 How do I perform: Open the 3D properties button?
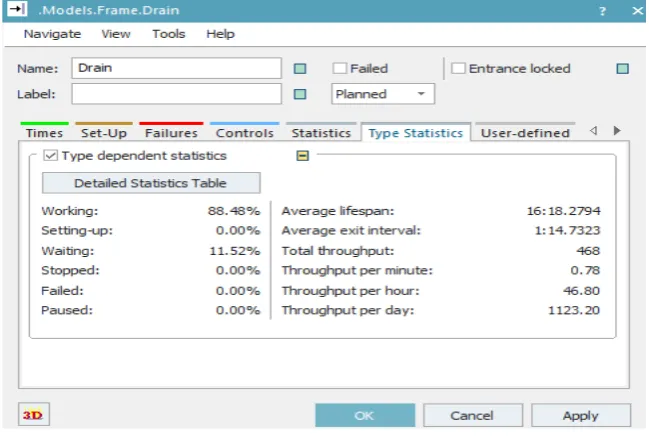34,414
